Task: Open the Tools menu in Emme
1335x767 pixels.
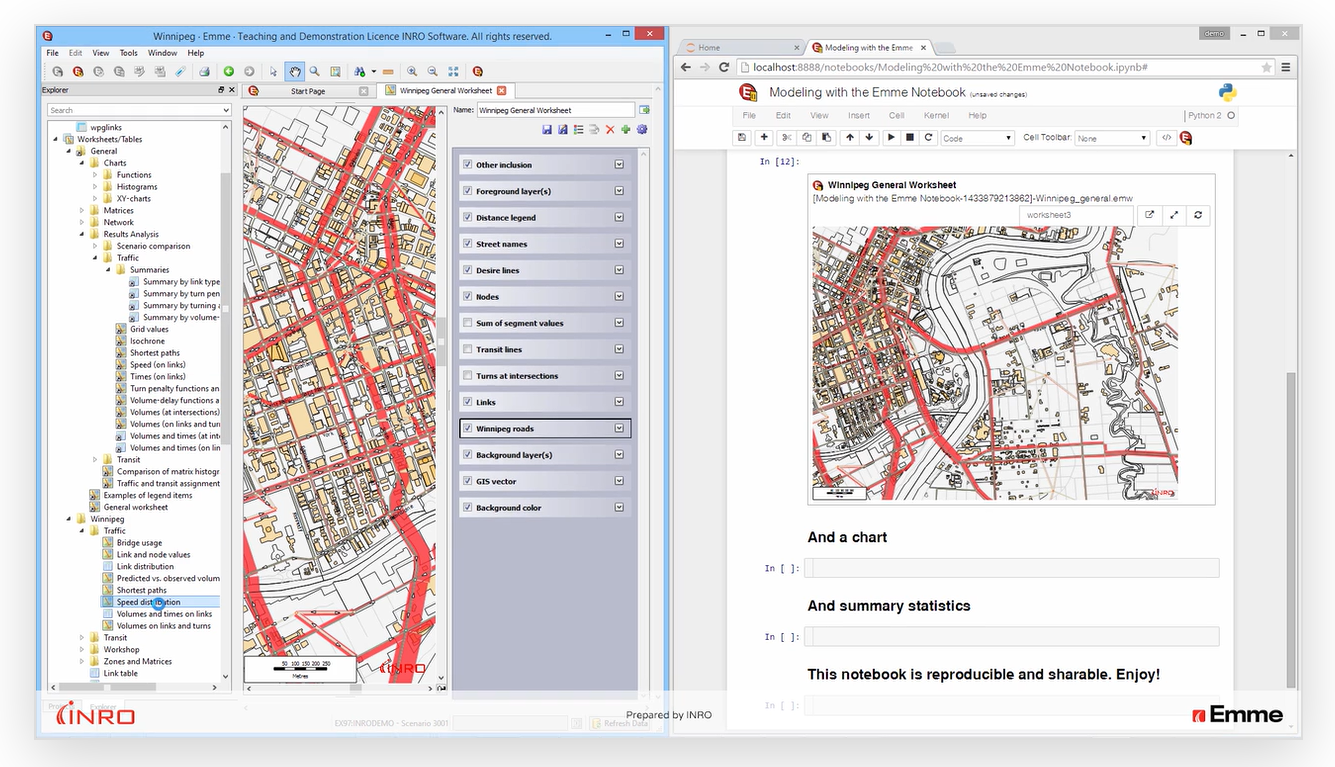Action: 129,53
